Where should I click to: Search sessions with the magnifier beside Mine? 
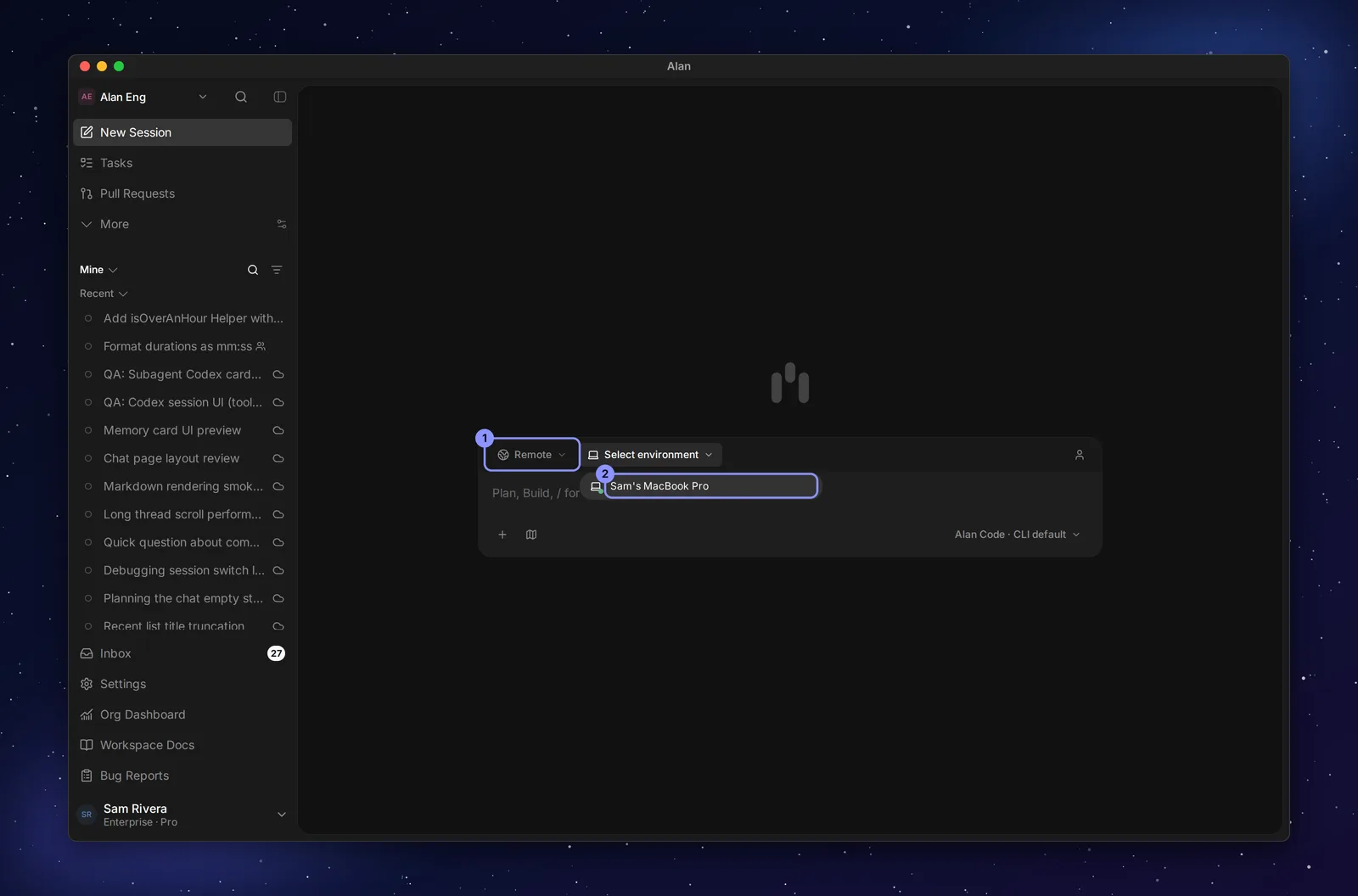(253, 270)
